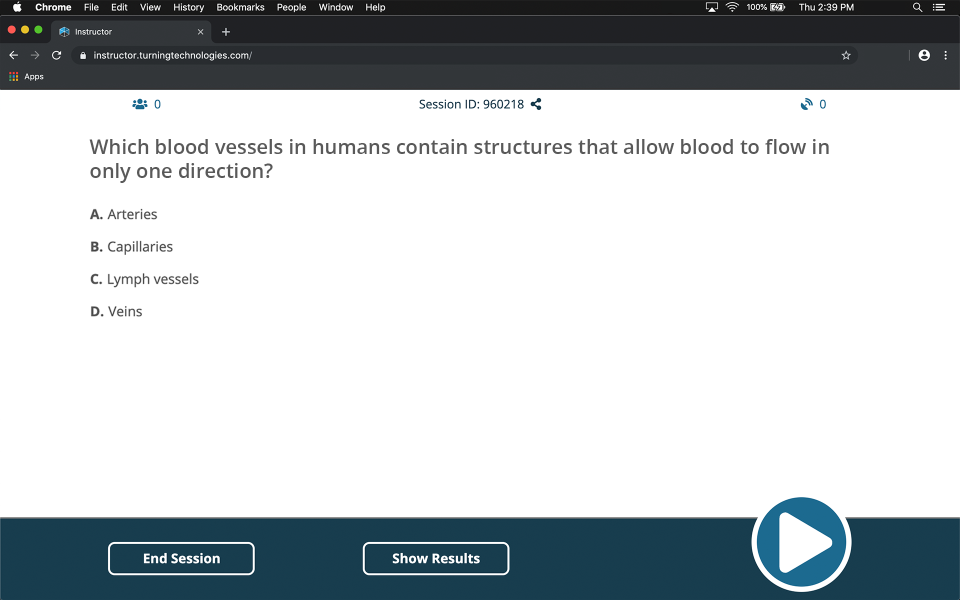The width and height of the screenshot is (960, 600).
Task: Click the clock showing Thu 2:39 PM
Action: (827, 7)
